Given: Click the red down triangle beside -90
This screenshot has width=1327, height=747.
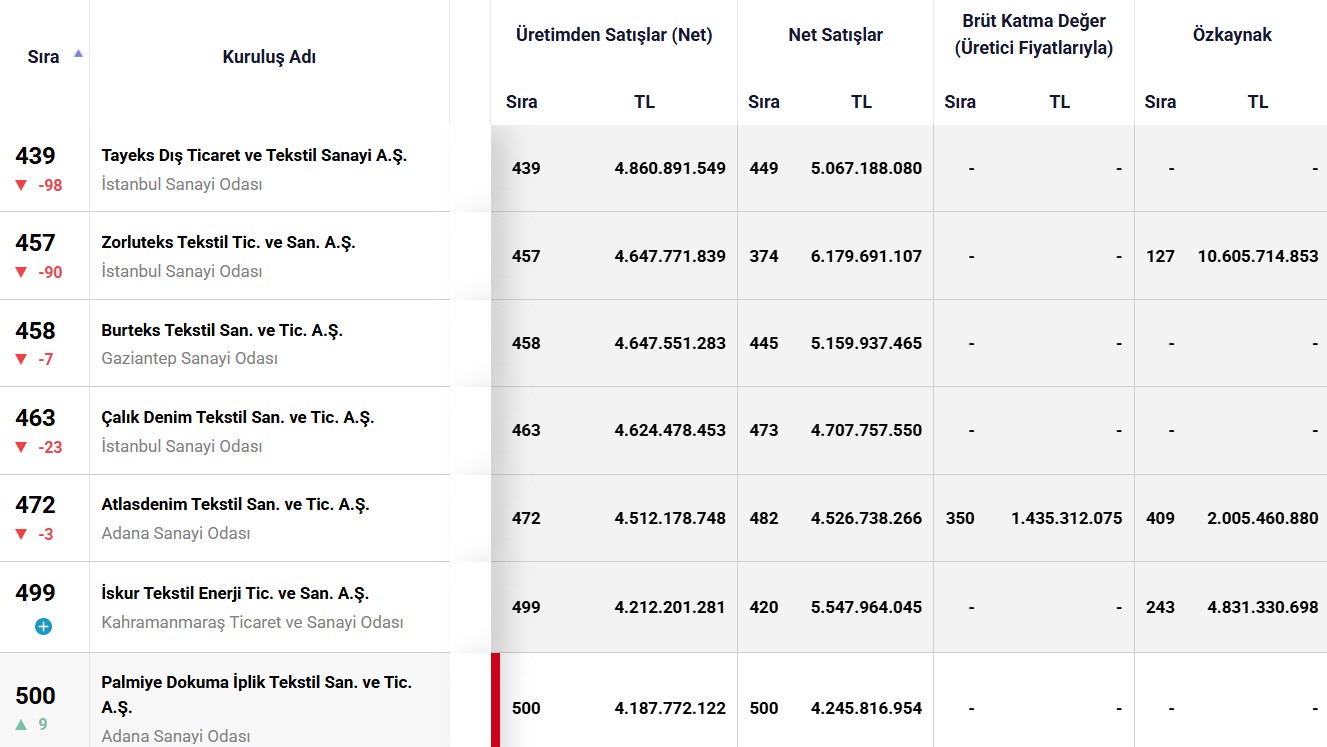Looking at the screenshot, I should tap(21, 272).
